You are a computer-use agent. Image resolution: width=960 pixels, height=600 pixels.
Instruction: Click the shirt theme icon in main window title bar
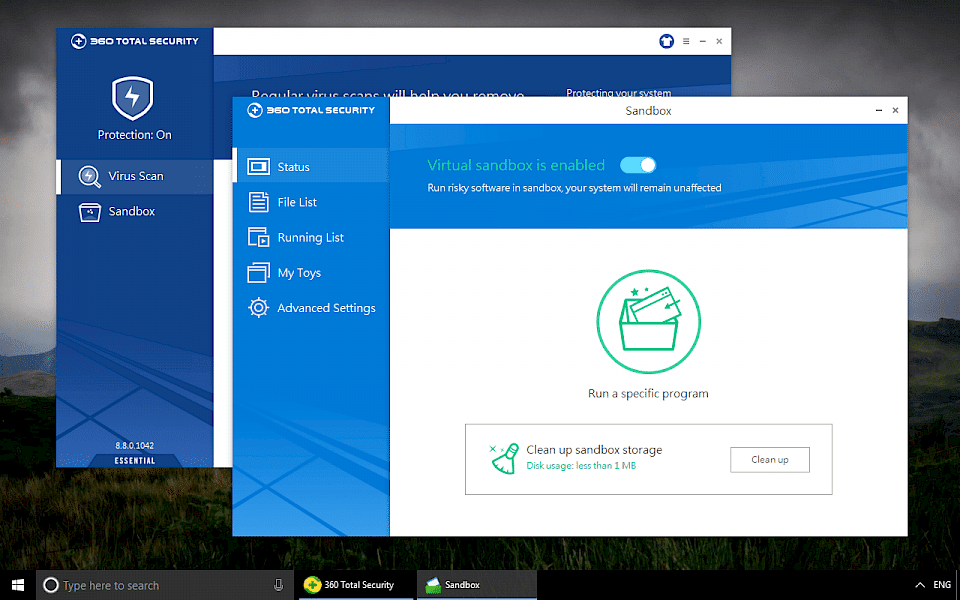tap(667, 41)
